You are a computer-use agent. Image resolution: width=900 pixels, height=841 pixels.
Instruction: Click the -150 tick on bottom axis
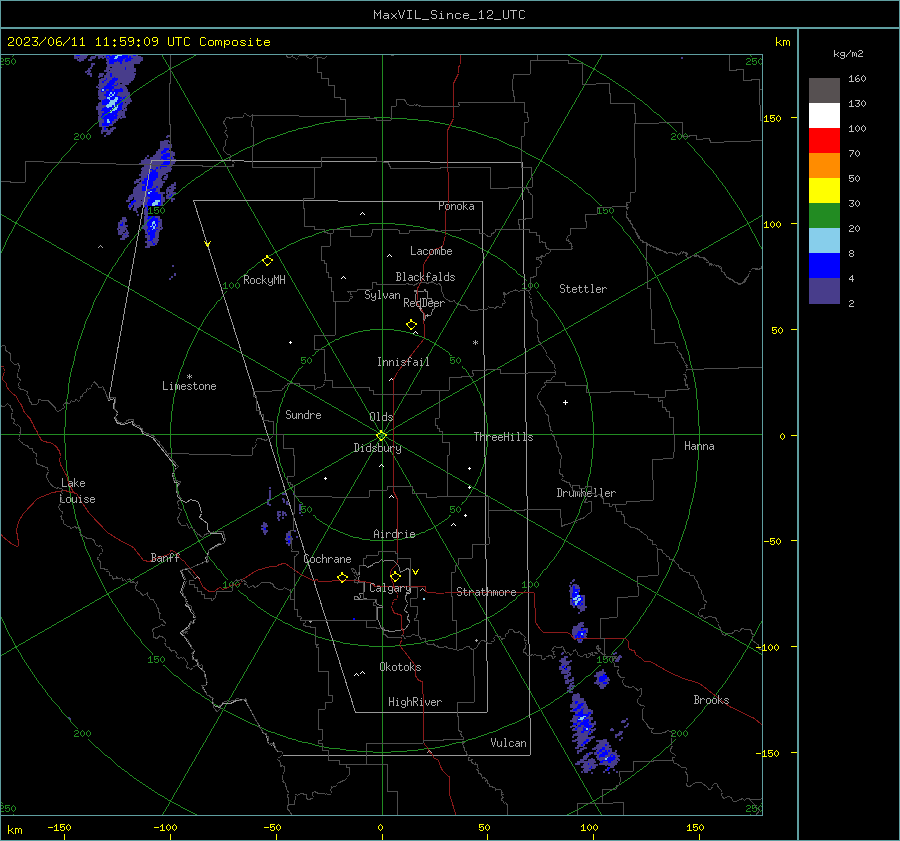click(x=59, y=827)
